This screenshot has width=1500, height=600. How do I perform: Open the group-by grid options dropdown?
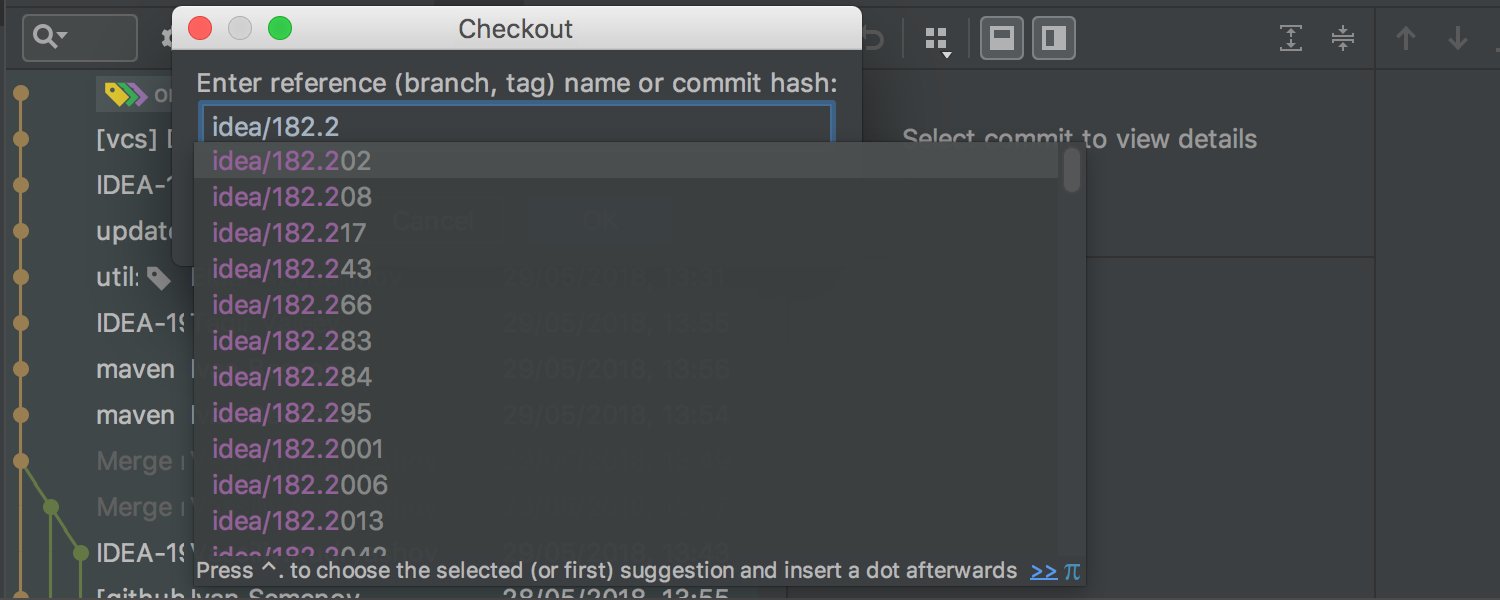coord(937,40)
